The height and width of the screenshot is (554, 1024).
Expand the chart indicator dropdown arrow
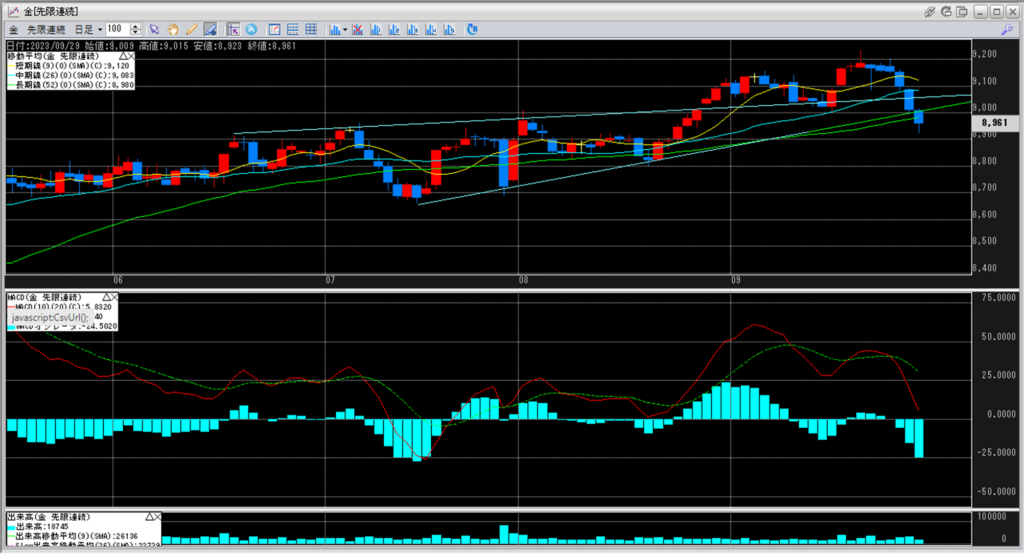coord(345,29)
